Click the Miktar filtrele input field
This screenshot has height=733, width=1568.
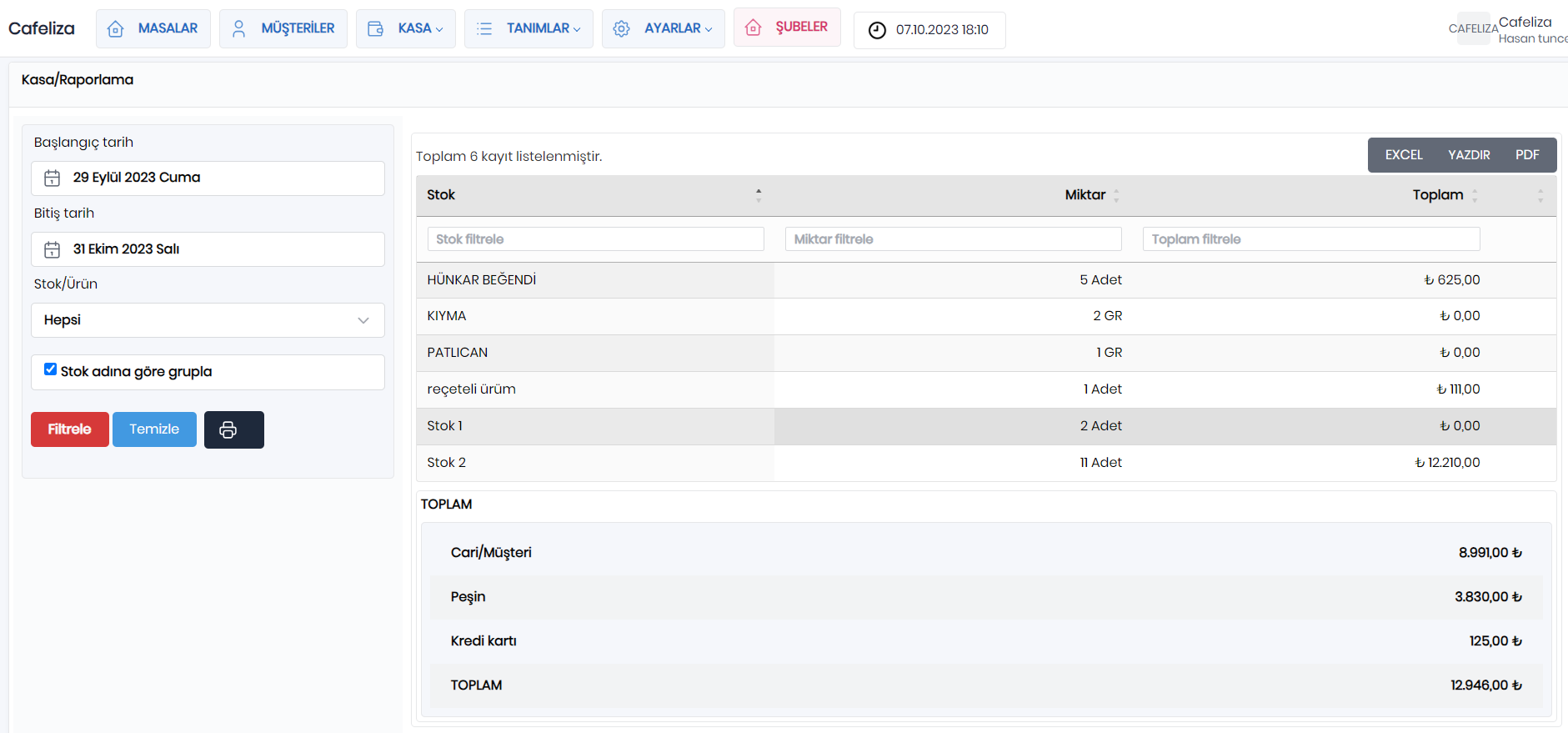tap(954, 239)
